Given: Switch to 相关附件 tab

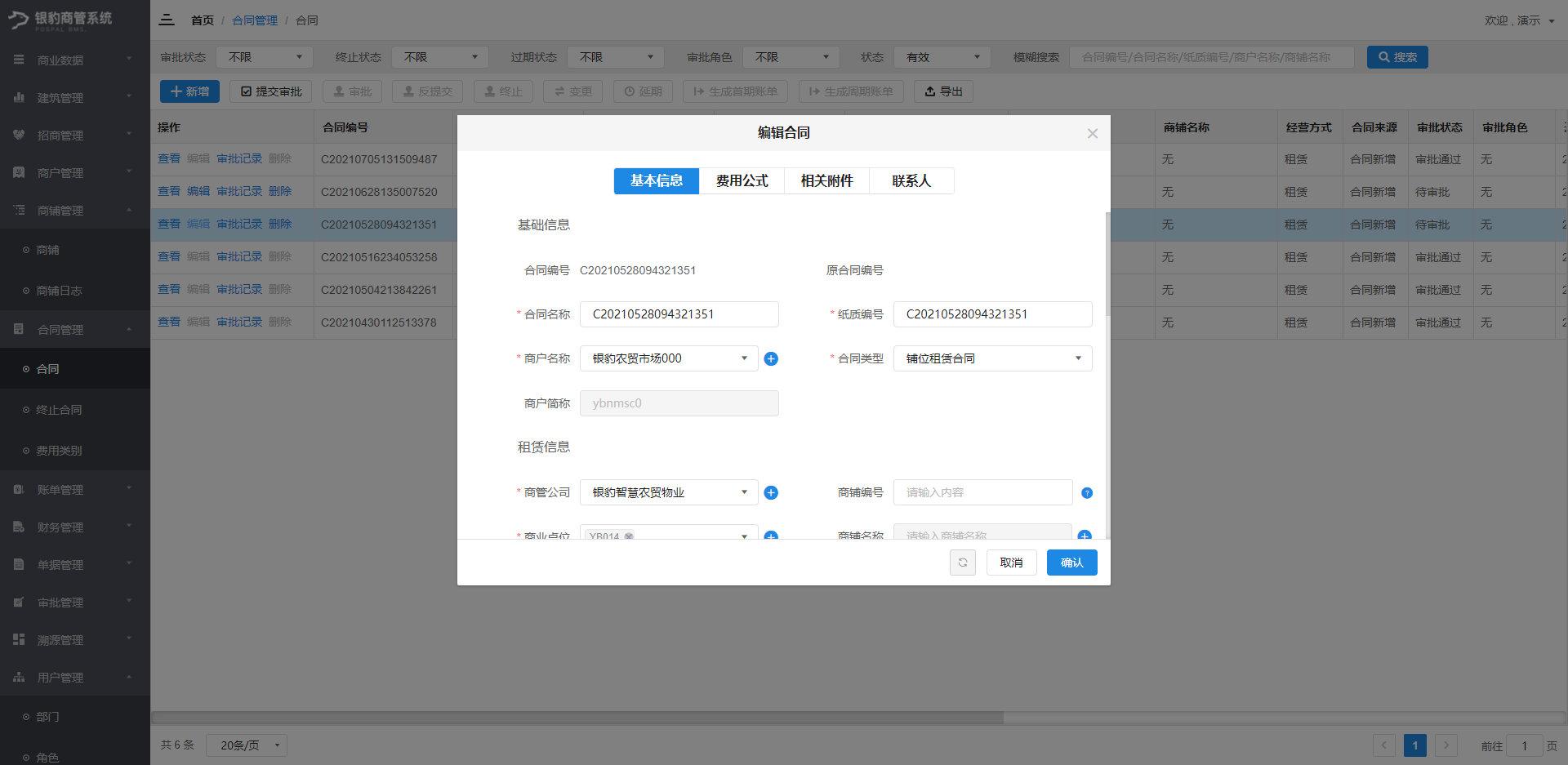Looking at the screenshot, I should (826, 180).
